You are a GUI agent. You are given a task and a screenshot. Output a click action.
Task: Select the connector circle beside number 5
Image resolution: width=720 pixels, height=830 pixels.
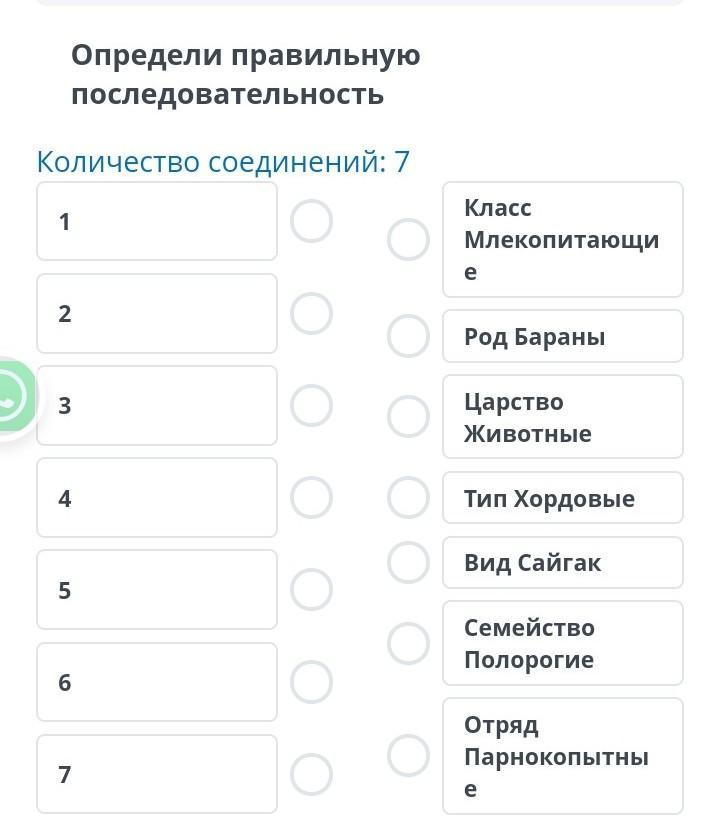click(311, 589)
